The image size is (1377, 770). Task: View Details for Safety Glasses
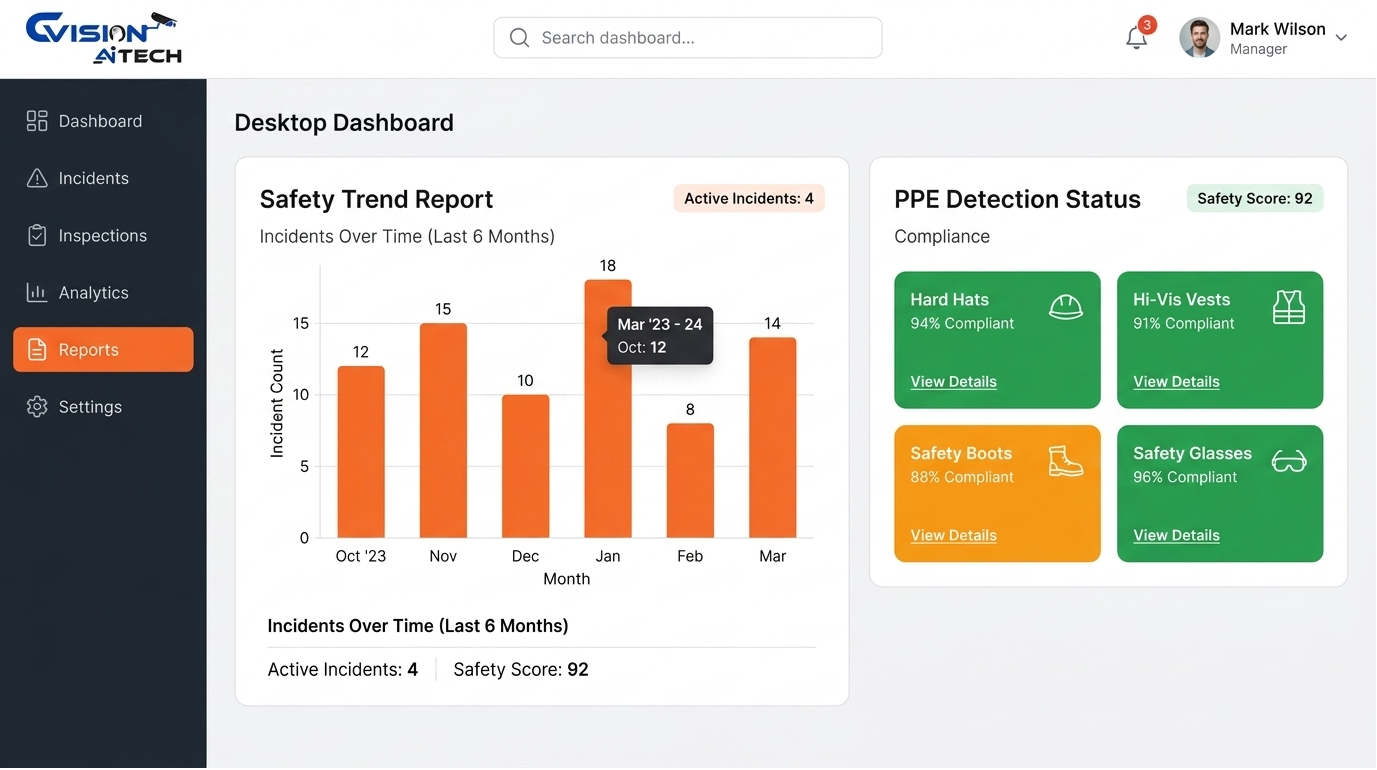[x=1177, y=536]
